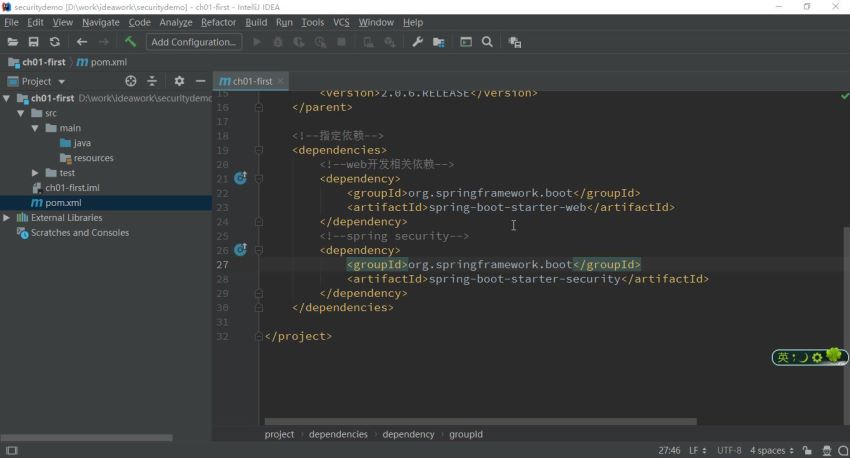Click pom.xml in navigation bar
The width and height of the screenshot is (850, 458).
(x=102, y=62)
